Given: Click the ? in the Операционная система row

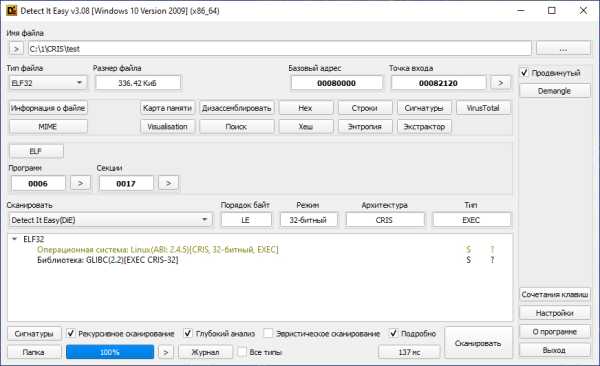Looking at the screenshot, I should [x=492, y=250].
